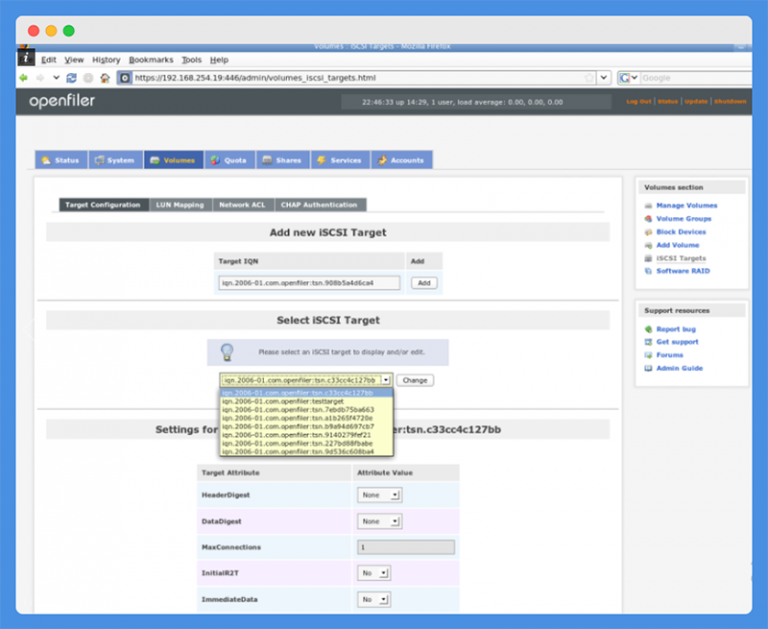
Task: Click the Manage Volumes sidebar icon
Action: point(648,206)
